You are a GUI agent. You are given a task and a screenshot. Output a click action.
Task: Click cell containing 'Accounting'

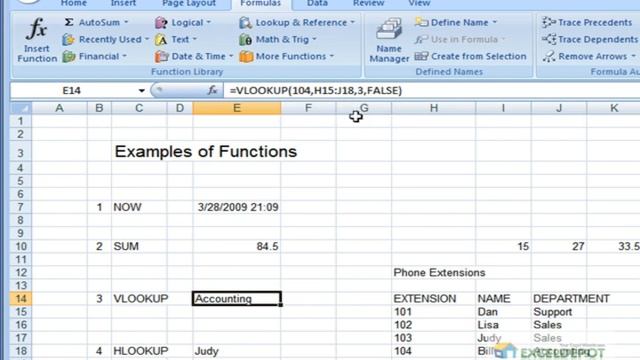coord(237,299)
